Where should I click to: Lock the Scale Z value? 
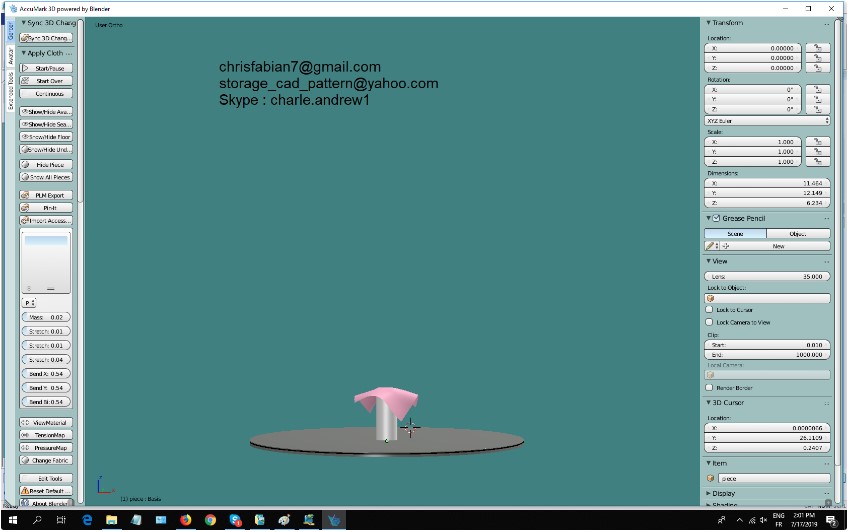point(817,162)
